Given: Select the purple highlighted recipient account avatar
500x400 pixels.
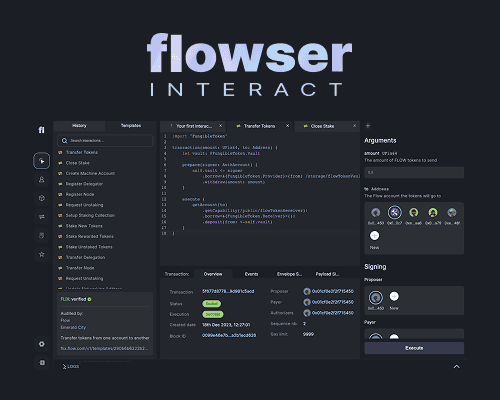Looking at the screenshot, I should click(395, 212).
